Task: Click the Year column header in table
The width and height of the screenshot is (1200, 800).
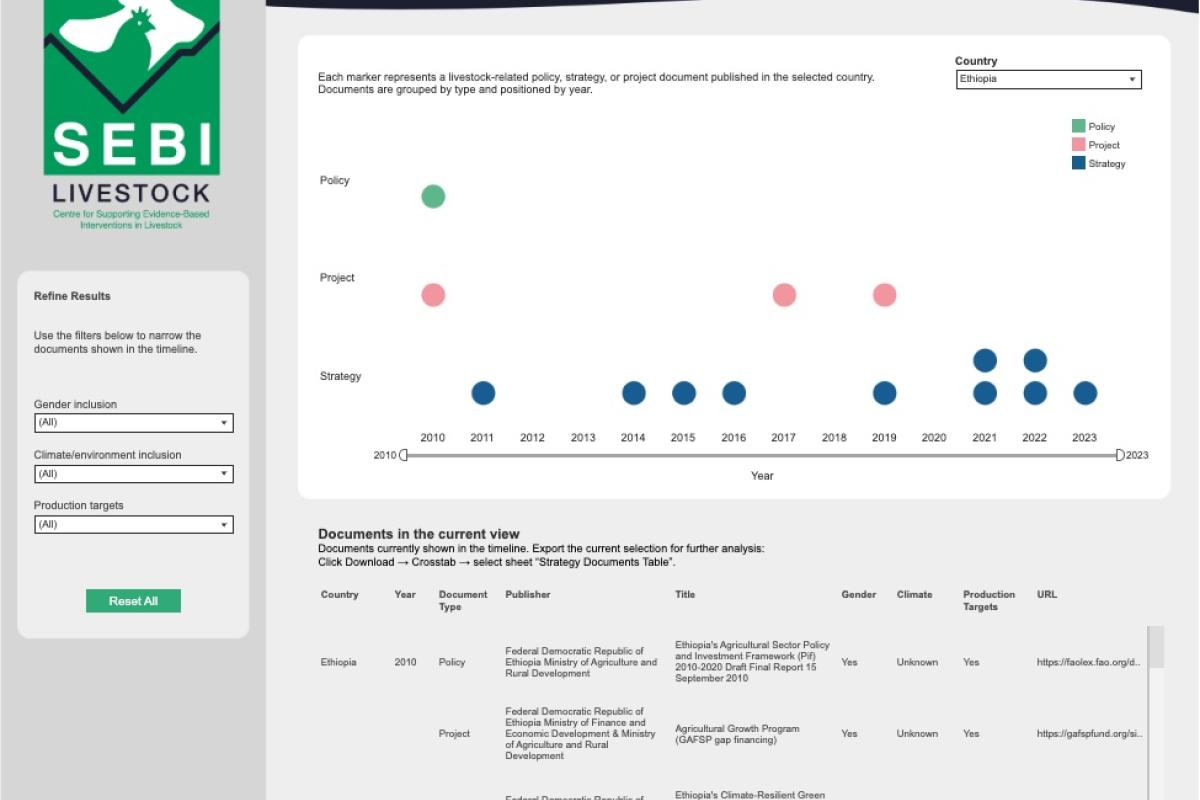Action: pyautogui.click(x=405, y=594)
